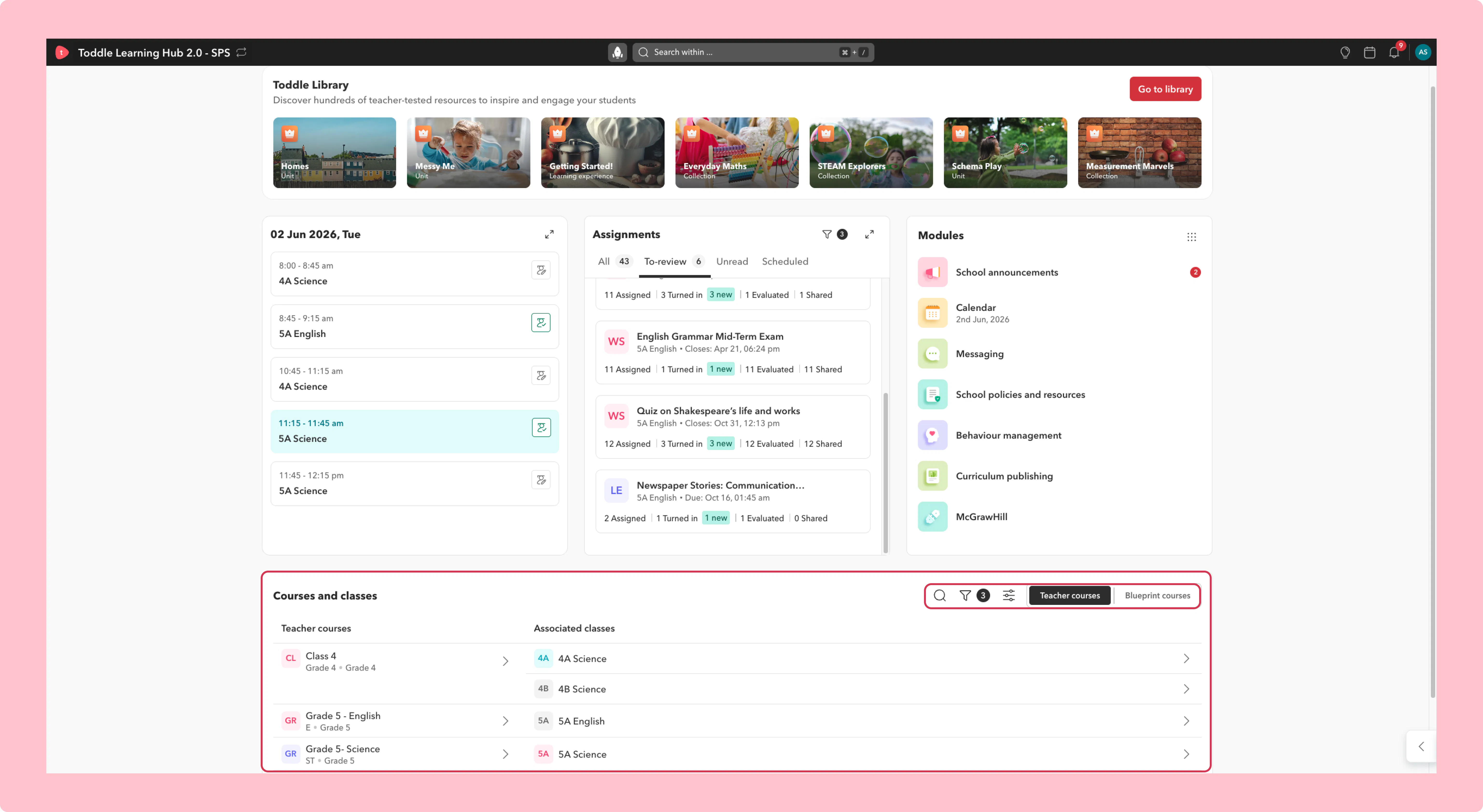Click the school switch icon beside hub title
The image size is (1483, 812).
pyautogui.click(x=242, y=52)
